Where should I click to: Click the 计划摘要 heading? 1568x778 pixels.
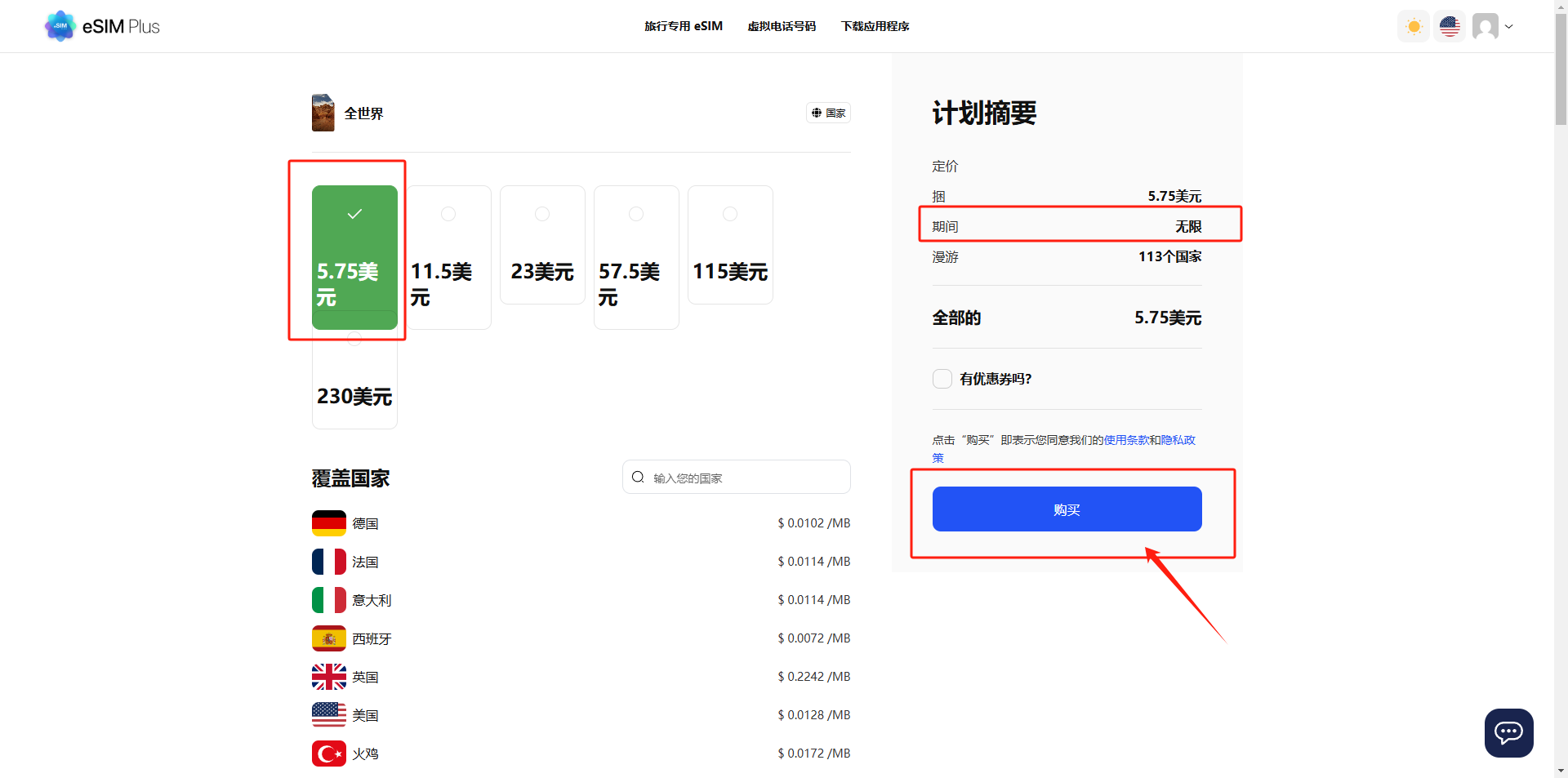coord(984,113)
